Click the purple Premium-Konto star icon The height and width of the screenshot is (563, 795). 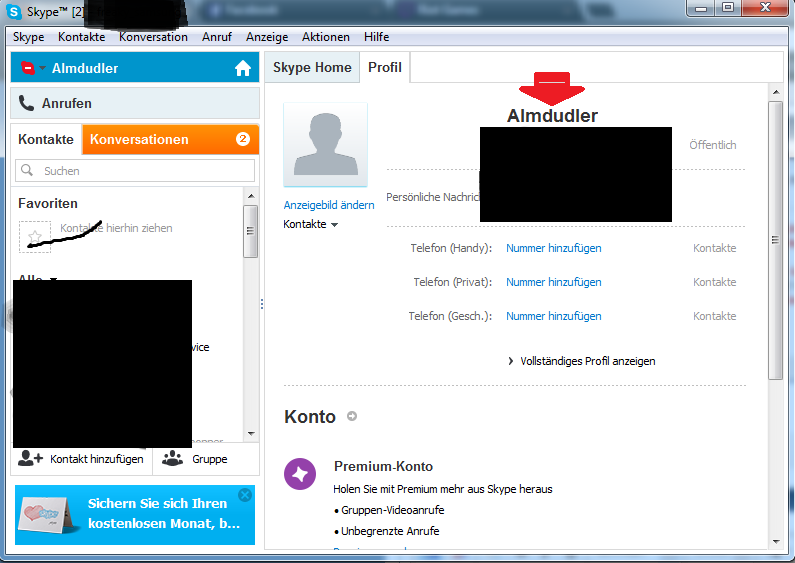click(x=300, y=474)
